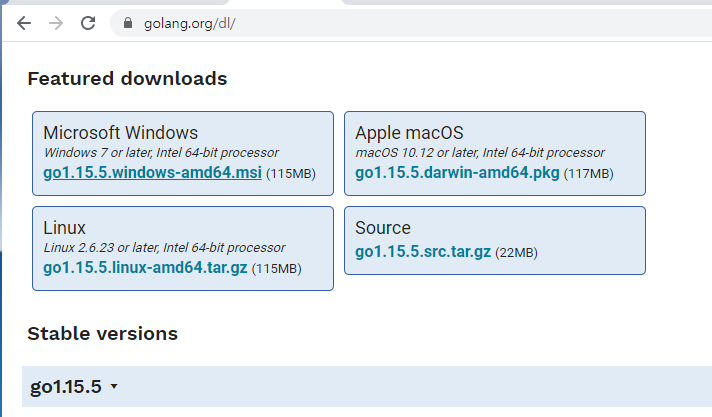
Task: View site security lock info
Action: 128,23
